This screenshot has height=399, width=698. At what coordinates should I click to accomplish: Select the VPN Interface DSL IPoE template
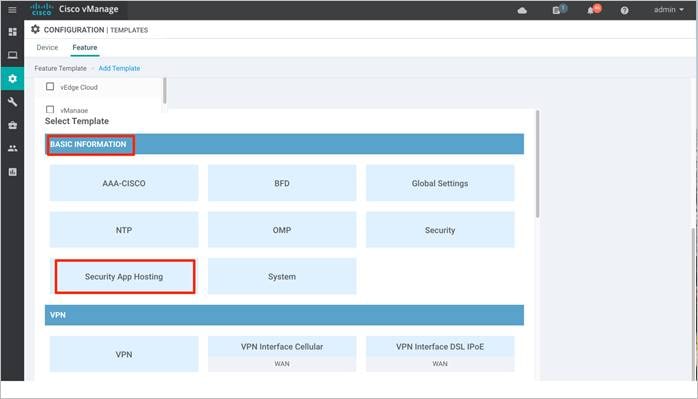tap(440, 354)
